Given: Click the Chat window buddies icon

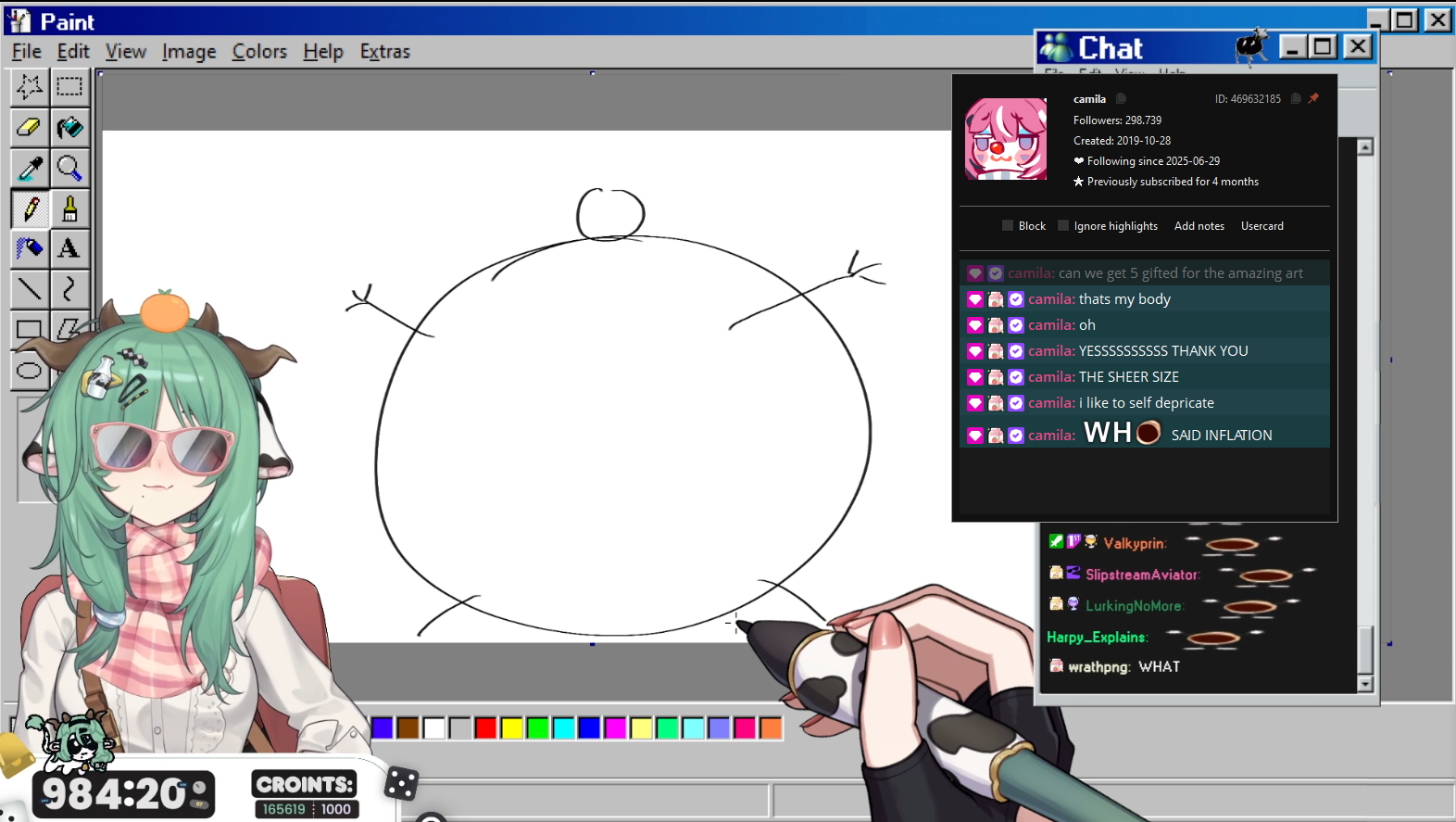Looking at the screenshot, I should tap(1056, 47).
